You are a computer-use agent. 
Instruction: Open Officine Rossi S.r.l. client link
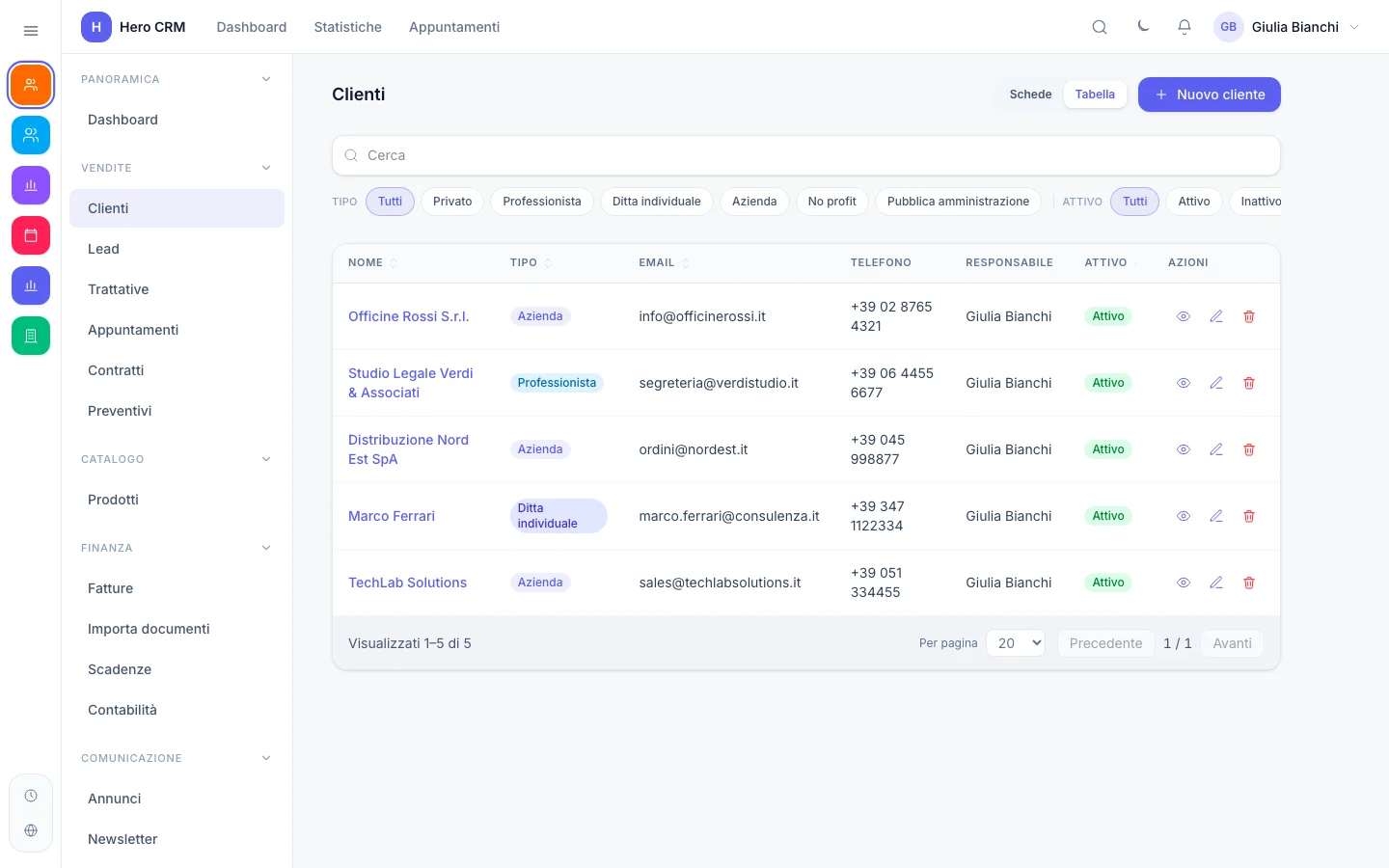coord(409,316)
